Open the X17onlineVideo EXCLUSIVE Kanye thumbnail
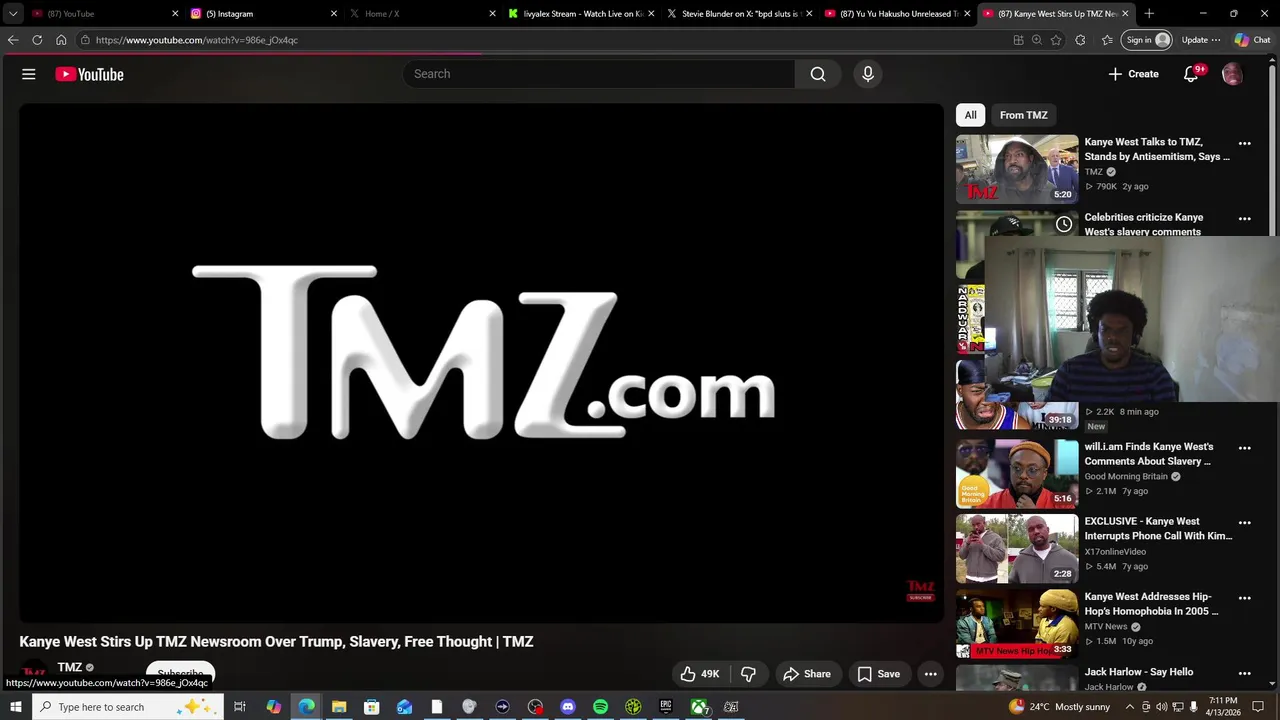This screenshot has height=720, width=1280. pos(1017,549)
